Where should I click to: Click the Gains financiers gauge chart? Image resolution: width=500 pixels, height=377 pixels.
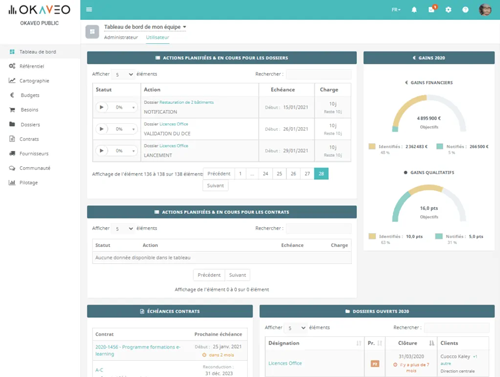pos(429,113)
